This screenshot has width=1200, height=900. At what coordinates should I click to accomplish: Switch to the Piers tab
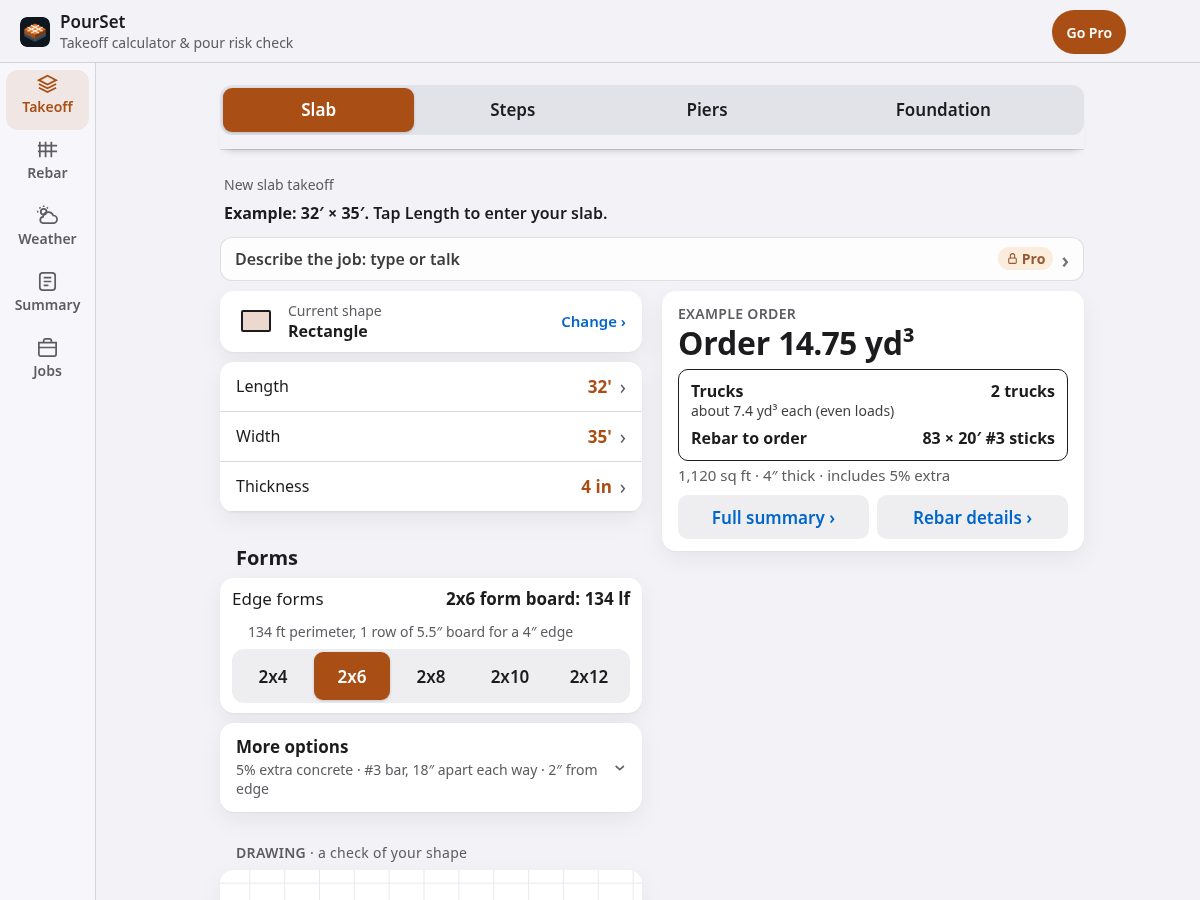click(x=707, y=110)
